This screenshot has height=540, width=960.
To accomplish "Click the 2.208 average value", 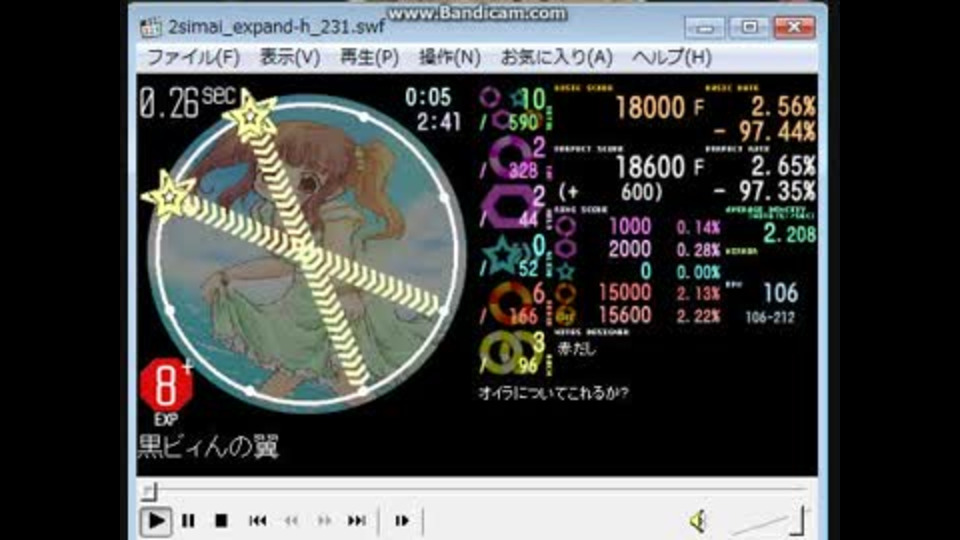I will (x=790, y=233).
